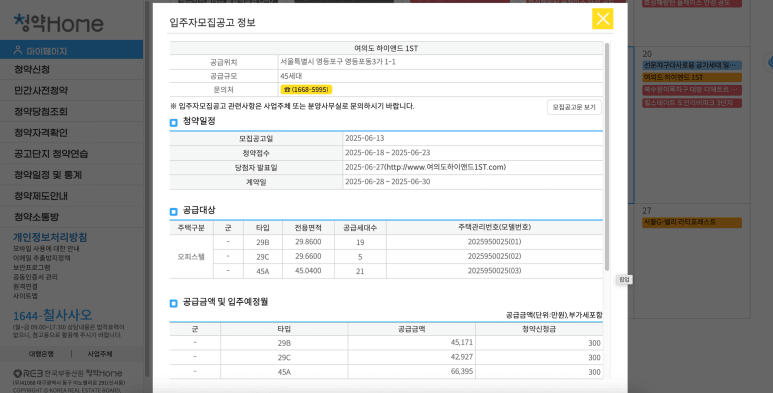Screen dimensions: 773x393
Task: Click the 팝업 side tab
Action: pyautogui.click(x=625, y=280)
